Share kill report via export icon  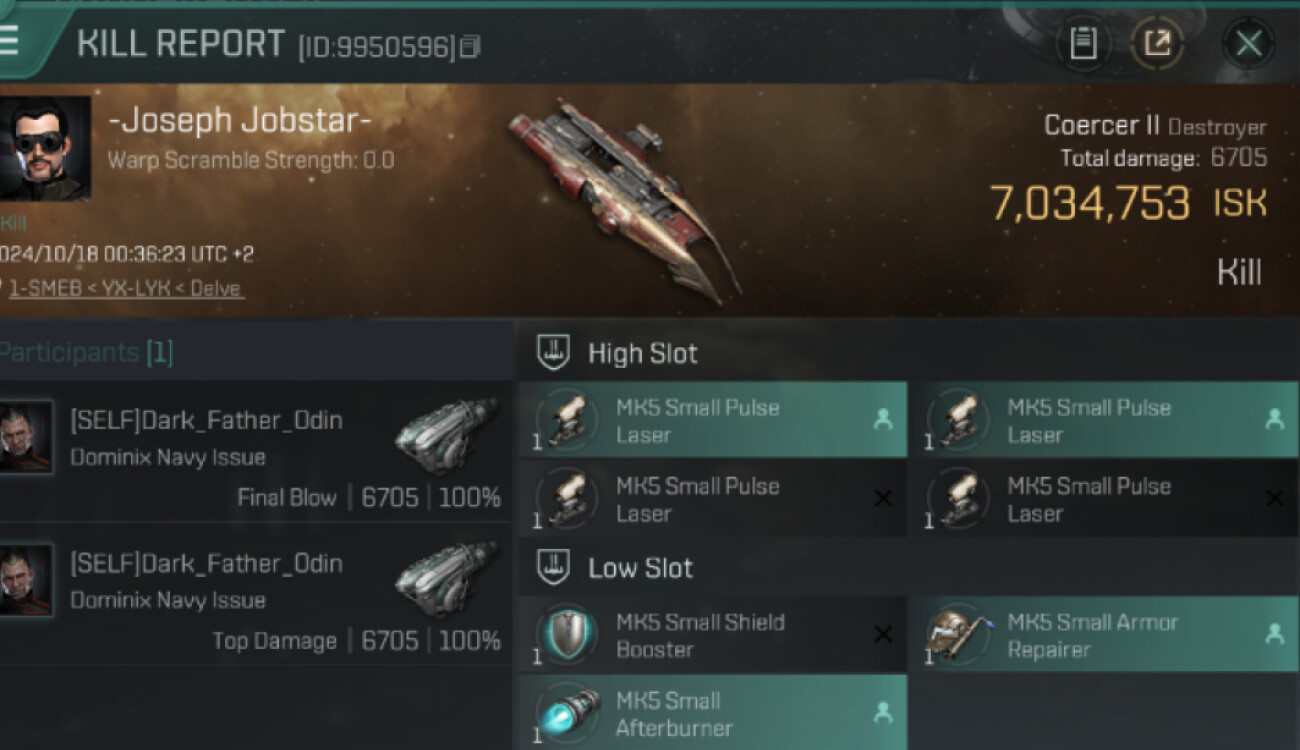[x=1157, y=43]
